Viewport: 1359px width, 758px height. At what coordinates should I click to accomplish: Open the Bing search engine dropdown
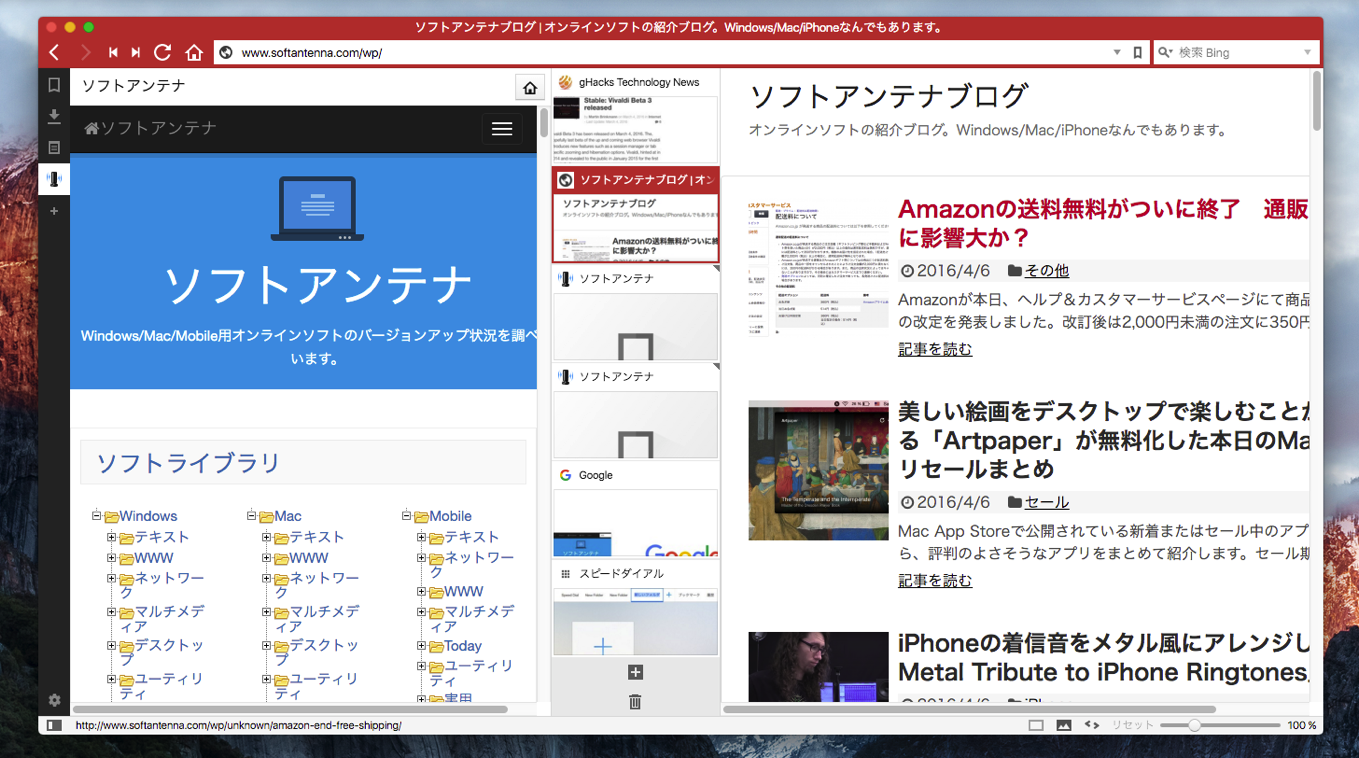pos(1307,52)
